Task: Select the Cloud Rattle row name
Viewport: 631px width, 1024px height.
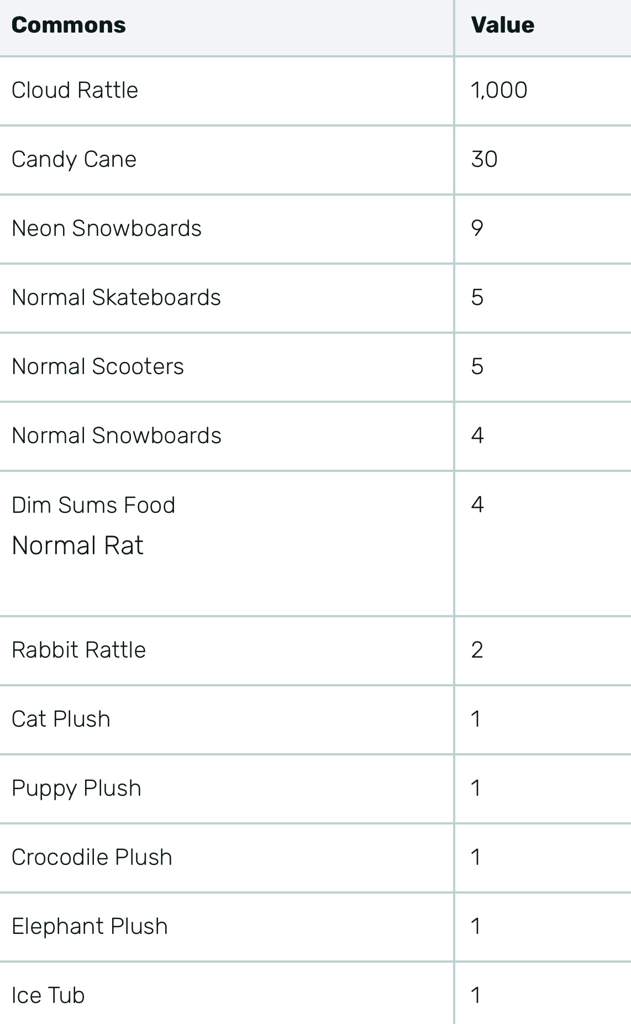Action: [74, 90]
